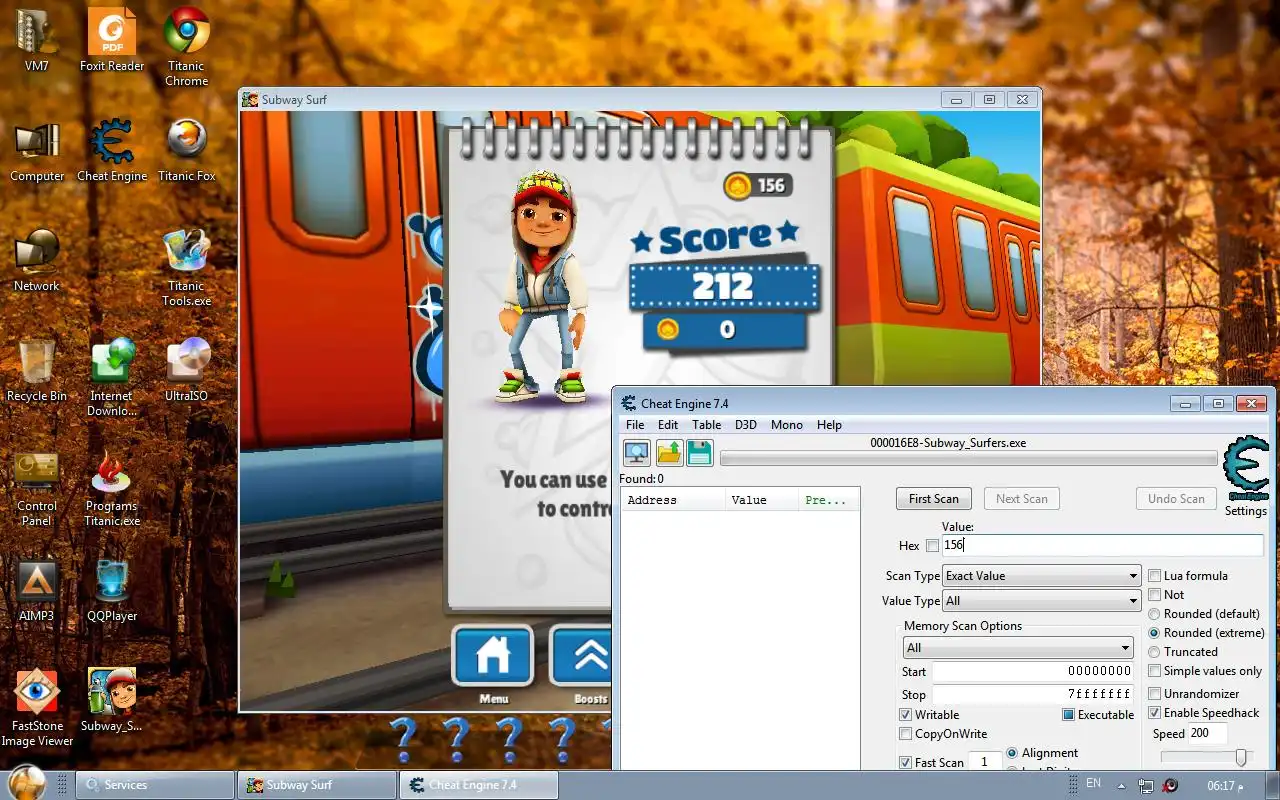
Task: Launch Titanic Tools.exe from desktop
Action: coord(186,266)
